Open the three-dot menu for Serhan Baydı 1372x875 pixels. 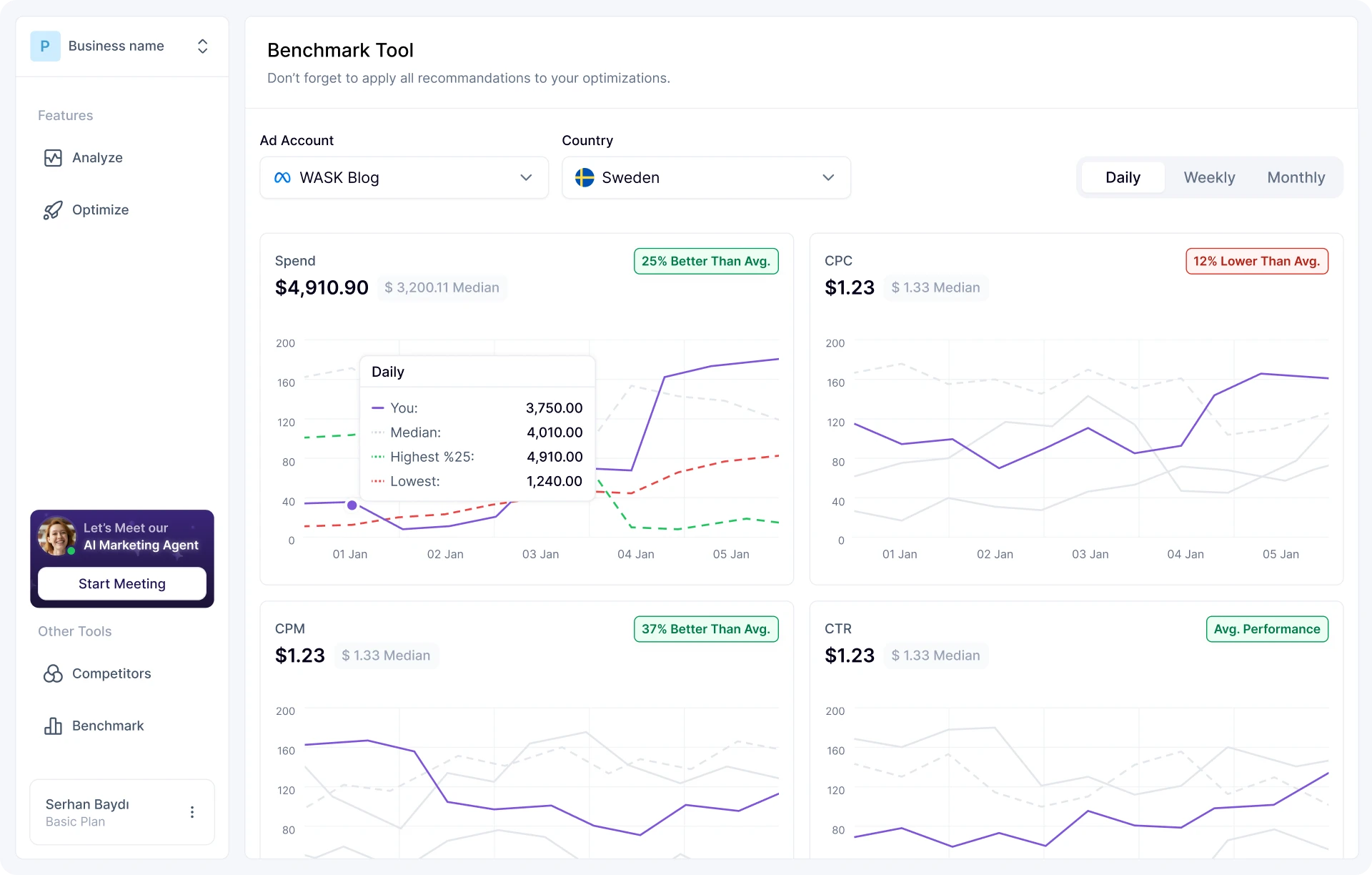point(192,812)
